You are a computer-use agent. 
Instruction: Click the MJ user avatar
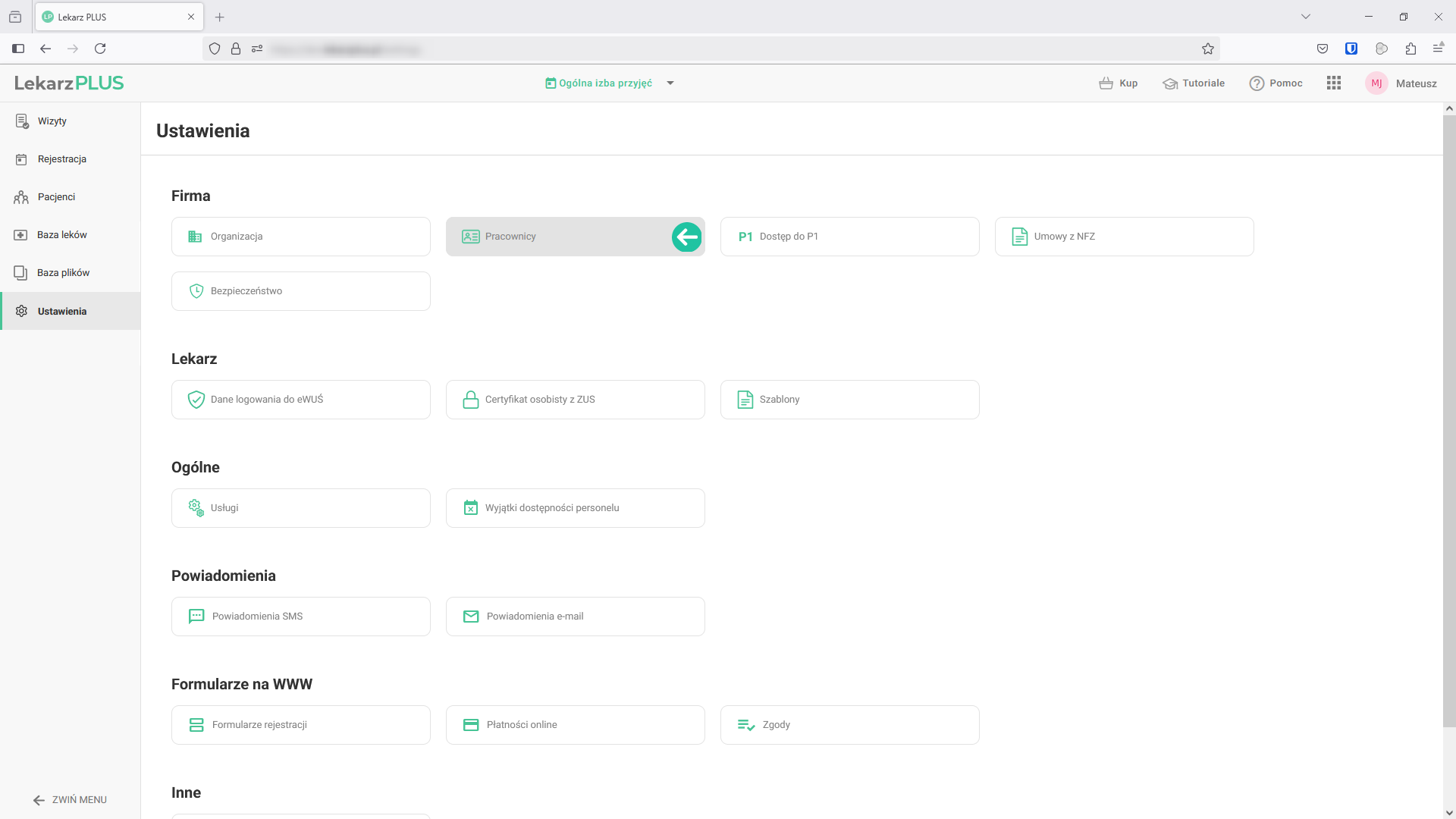pos(1376,83)
